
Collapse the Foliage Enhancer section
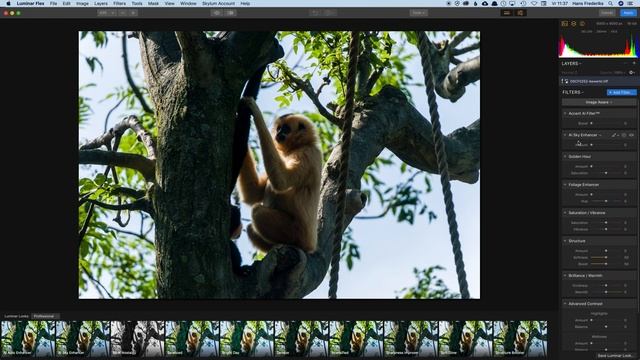[565, 184]
